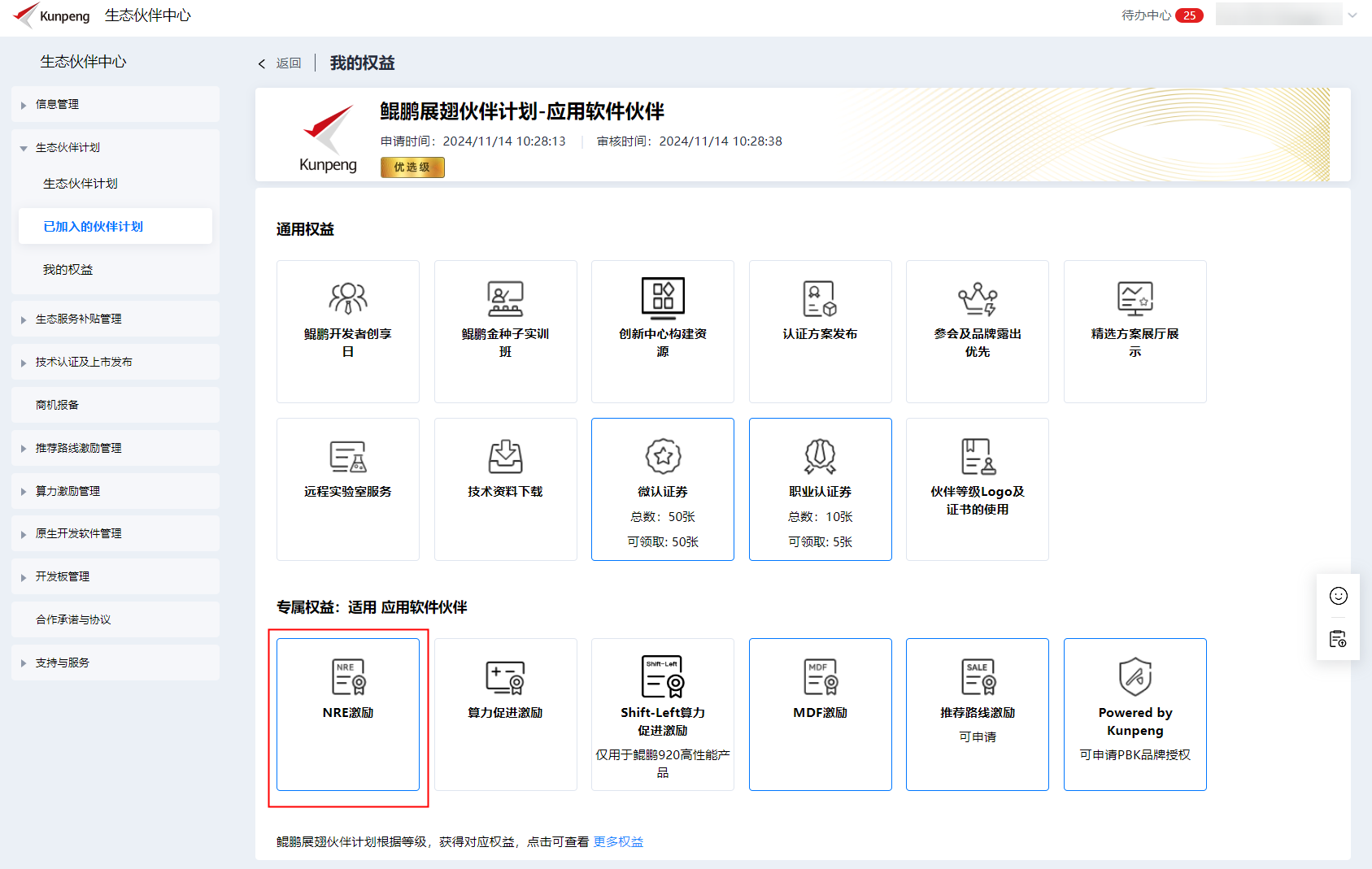1372x869 pixels.
Task: Click 总数: 50张 text
Action: point(663,516)
